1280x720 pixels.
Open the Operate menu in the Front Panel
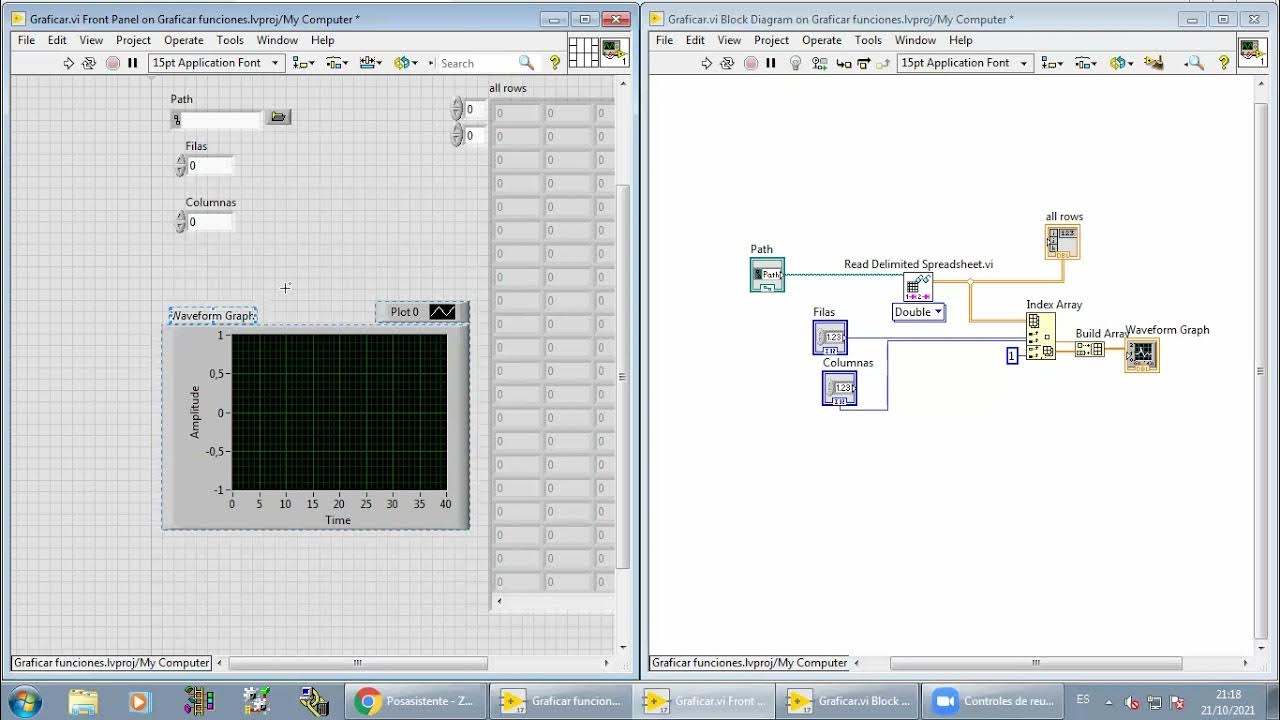tap(183, 40)
